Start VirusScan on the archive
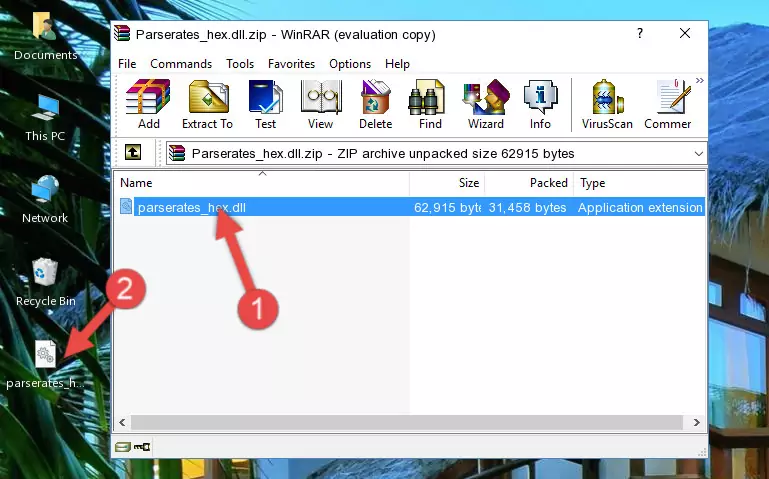Screen dimensions: 769x479 pos(607,104)
